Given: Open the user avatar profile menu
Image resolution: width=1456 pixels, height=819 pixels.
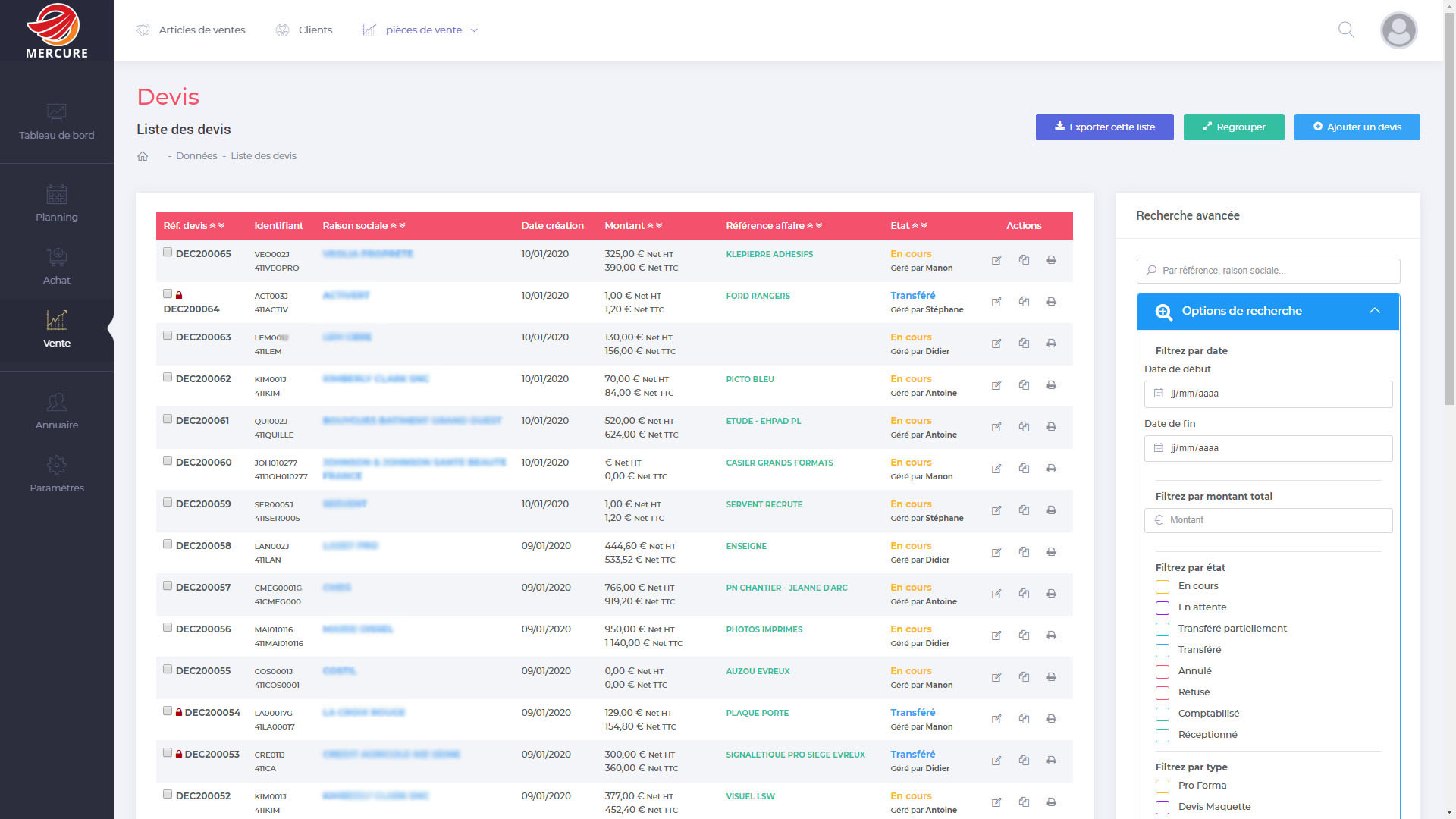Looking at the screenshot, I should (x=1398, y=30).
